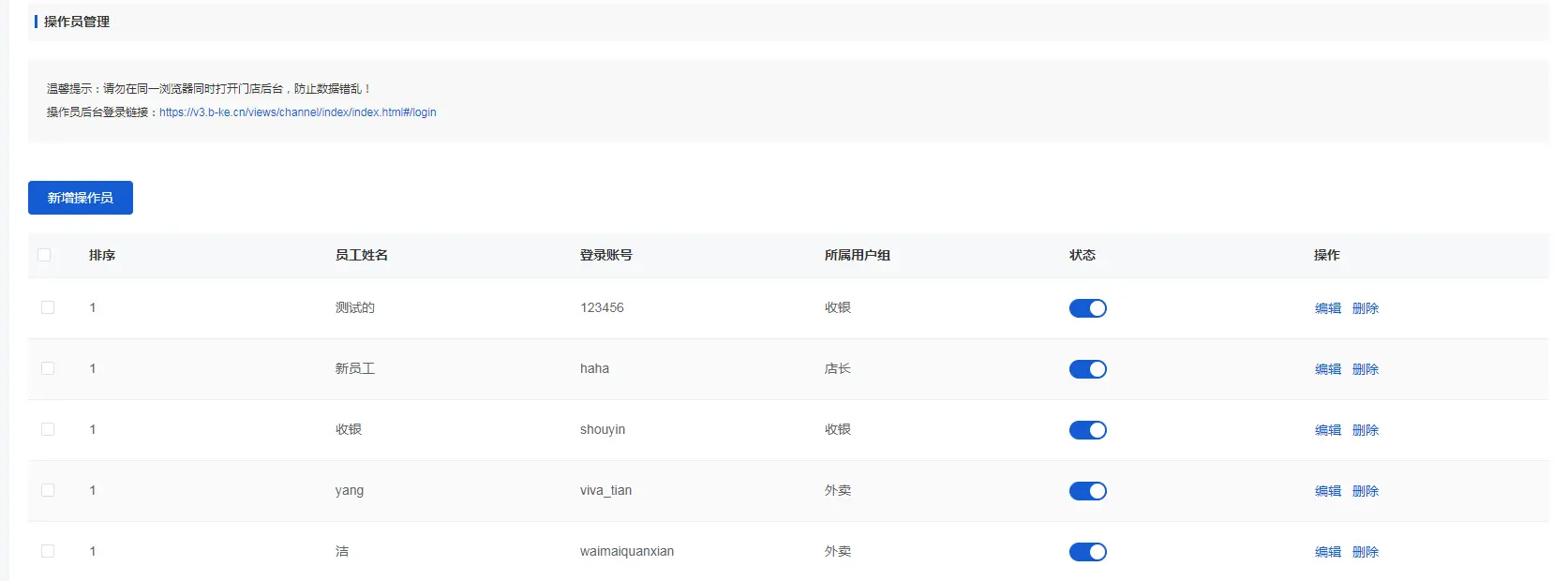Screen dimensions: 1568x581
Task: Click the 排序 column header
Action: (102, 255)
